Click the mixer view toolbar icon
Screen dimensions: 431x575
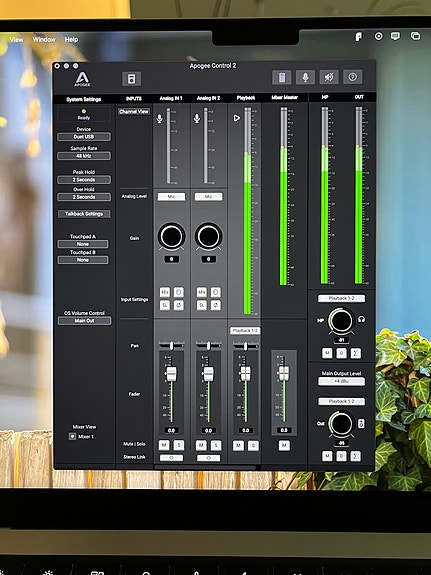tap(282, 77)
